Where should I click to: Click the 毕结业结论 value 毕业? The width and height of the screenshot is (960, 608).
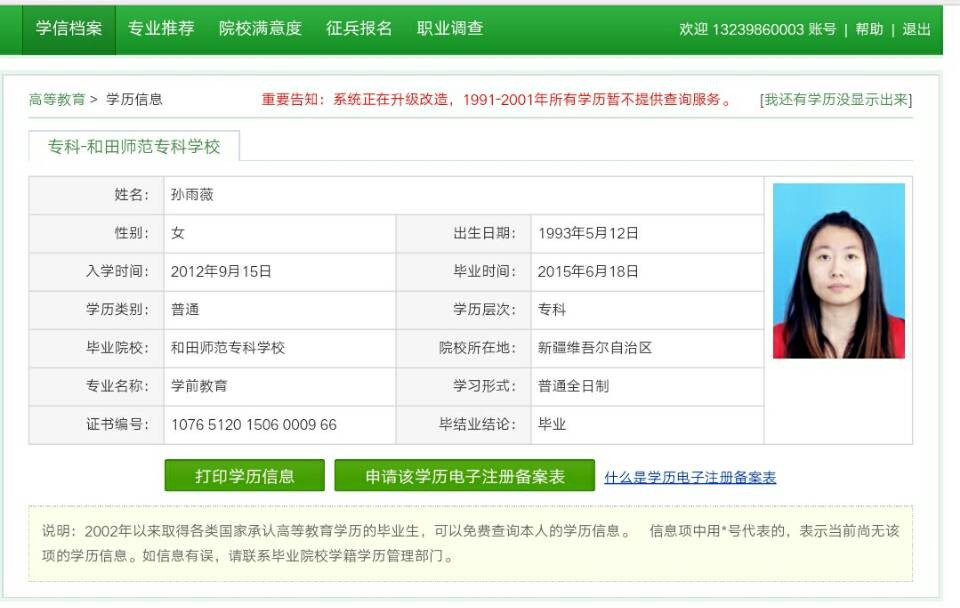click(x=552, y=424)
